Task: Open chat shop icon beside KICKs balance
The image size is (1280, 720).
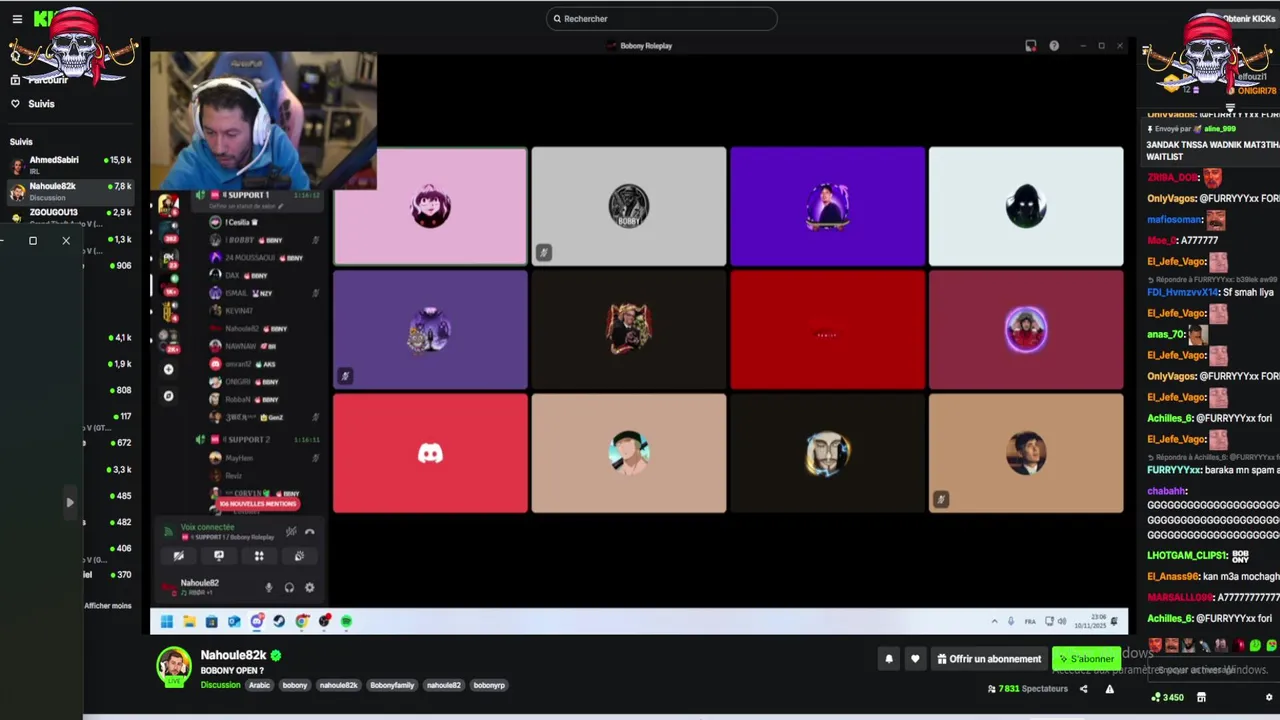Action: pyautogui.click(x=1201, y=698)
